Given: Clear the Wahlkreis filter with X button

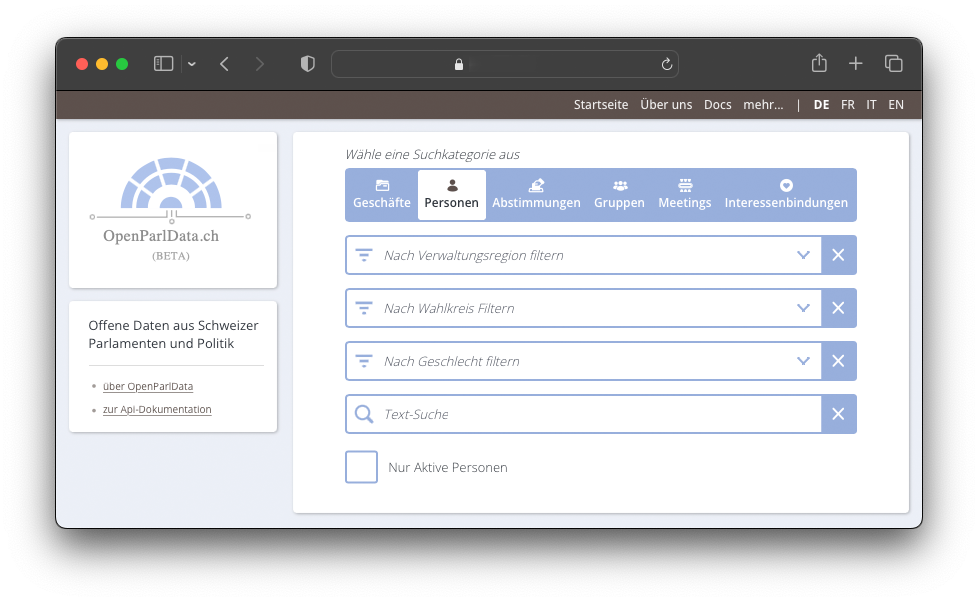Looking at the screenshot, I should pos(838,308).
